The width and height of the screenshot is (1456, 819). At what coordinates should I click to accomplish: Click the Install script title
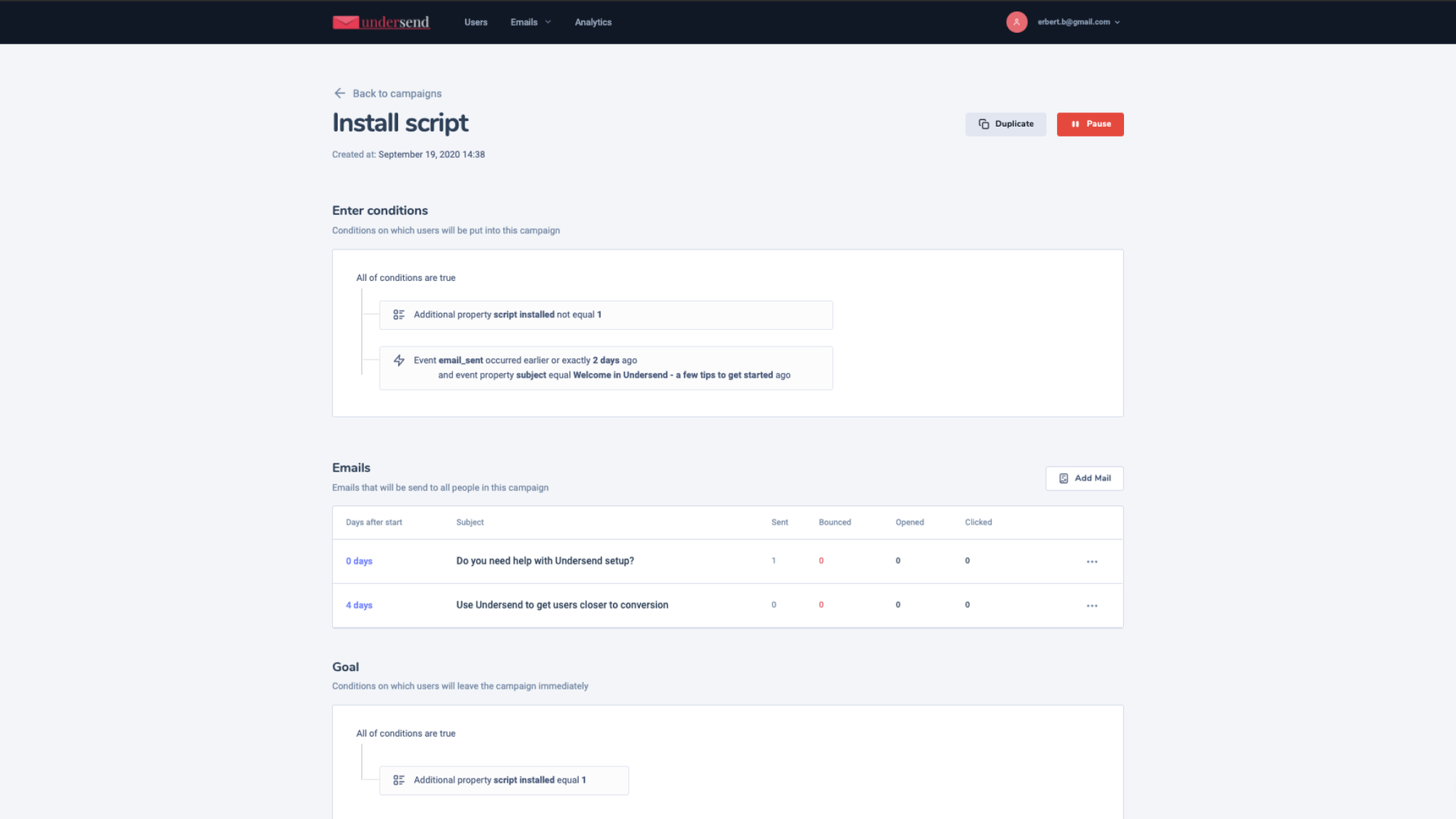click(x=400, y=123)
